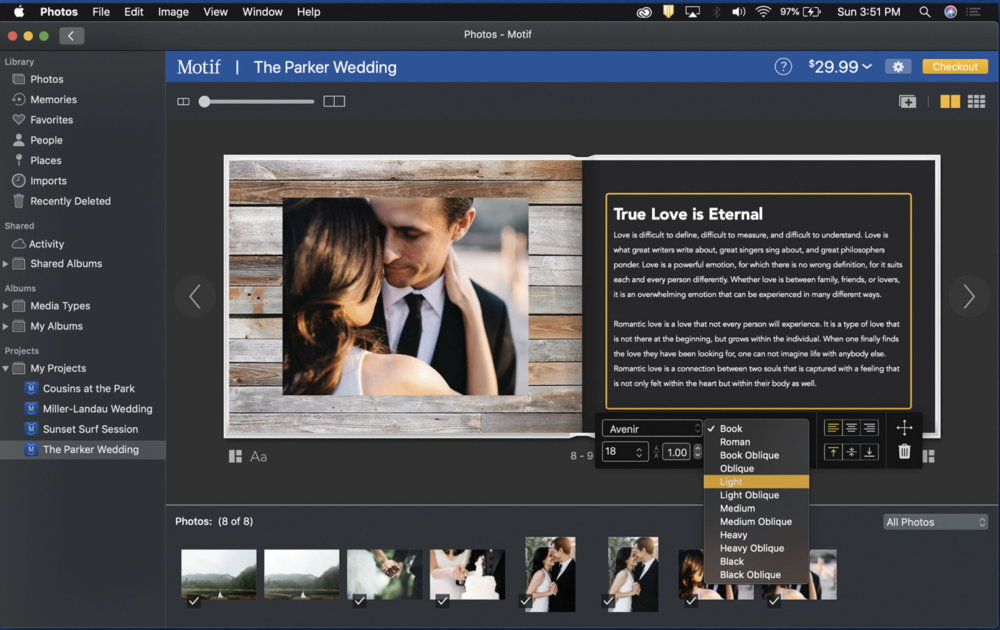Switch to grid view of all pages
This screenshot has height=630, width=1000.
976,102
